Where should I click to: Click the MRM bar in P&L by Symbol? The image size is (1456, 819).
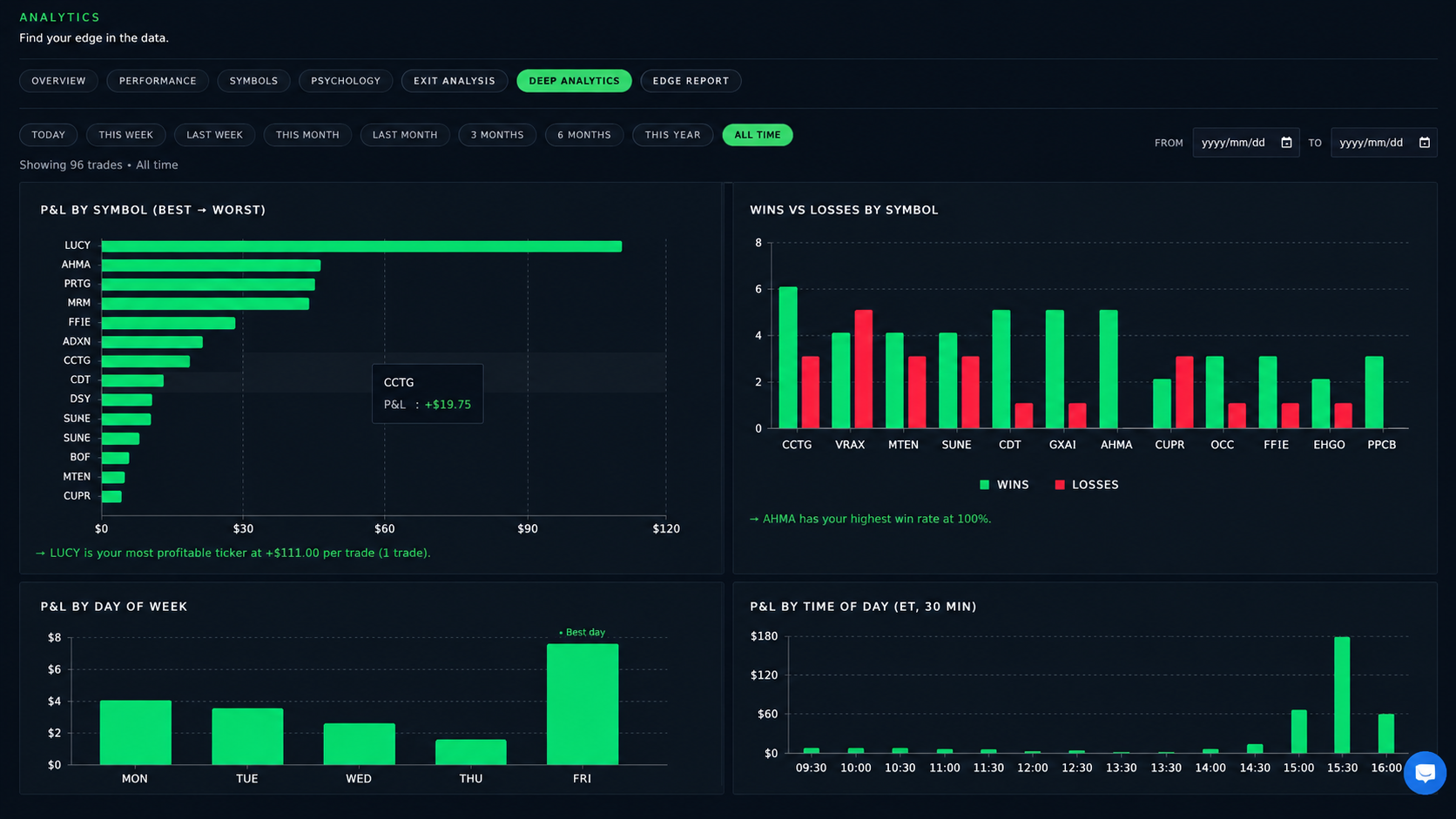click(206, 304)
